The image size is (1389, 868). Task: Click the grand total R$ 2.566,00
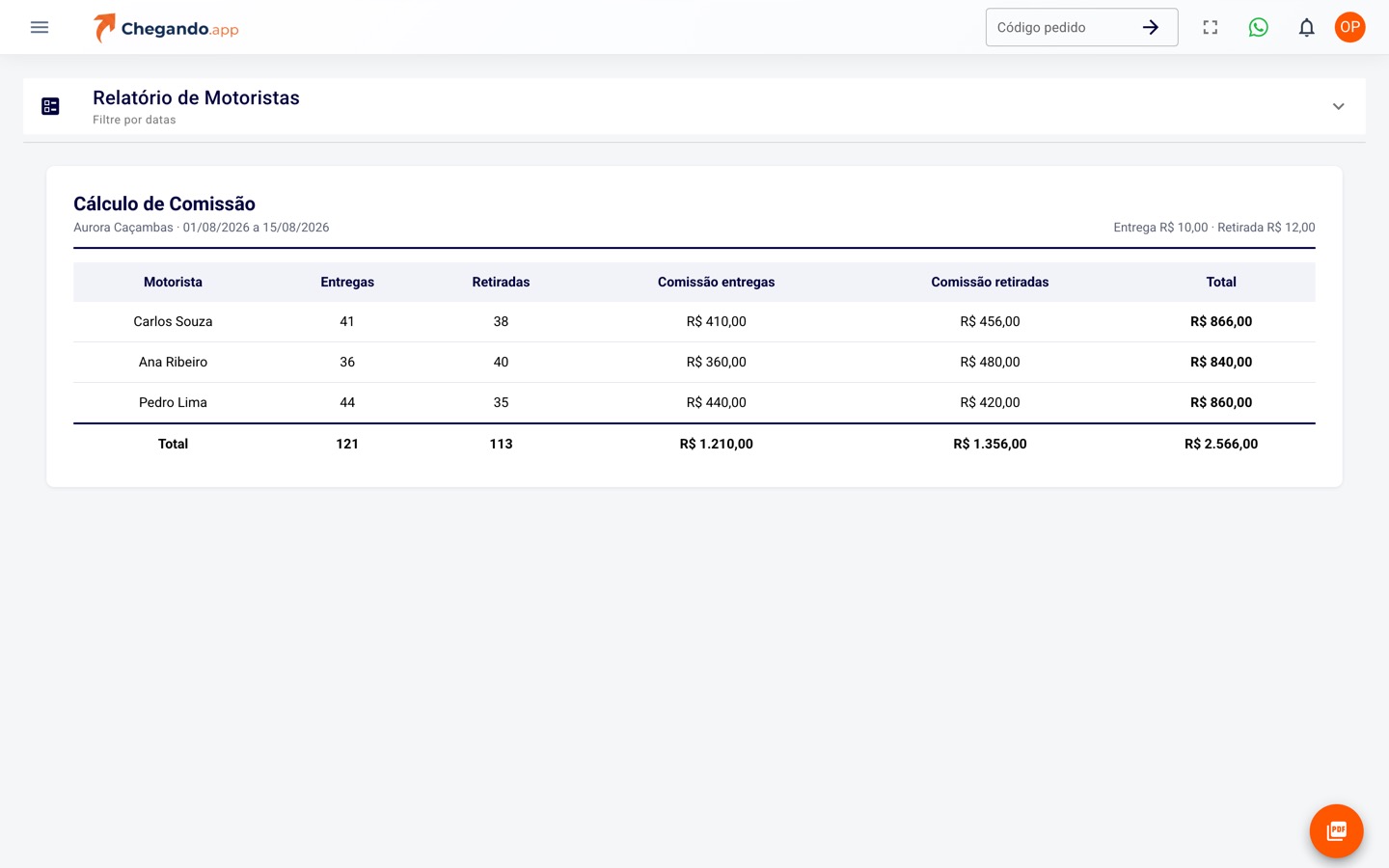(1221, 444)
